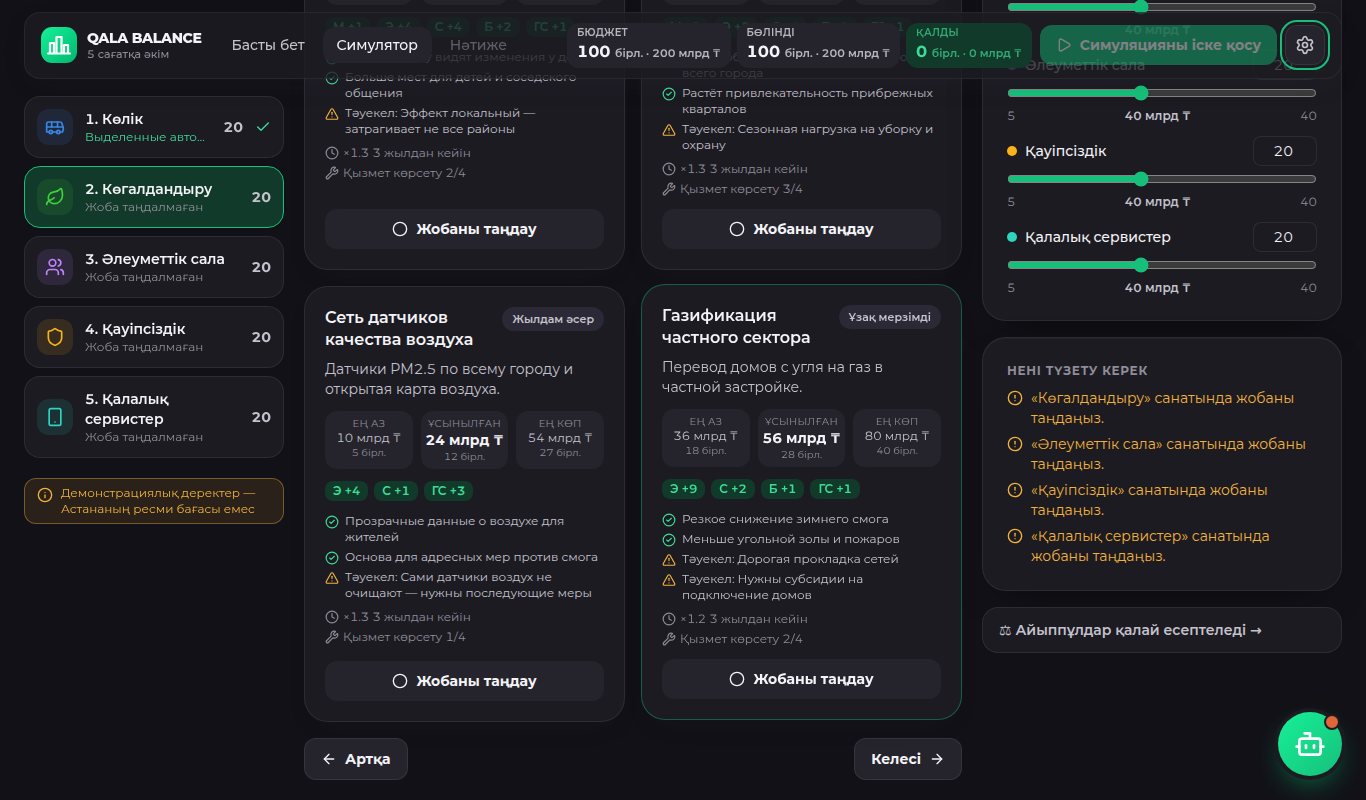This screenshot has height=800, width=1366.
Task: Click the bus icon for Көлік
Action: tap(55, 127)
